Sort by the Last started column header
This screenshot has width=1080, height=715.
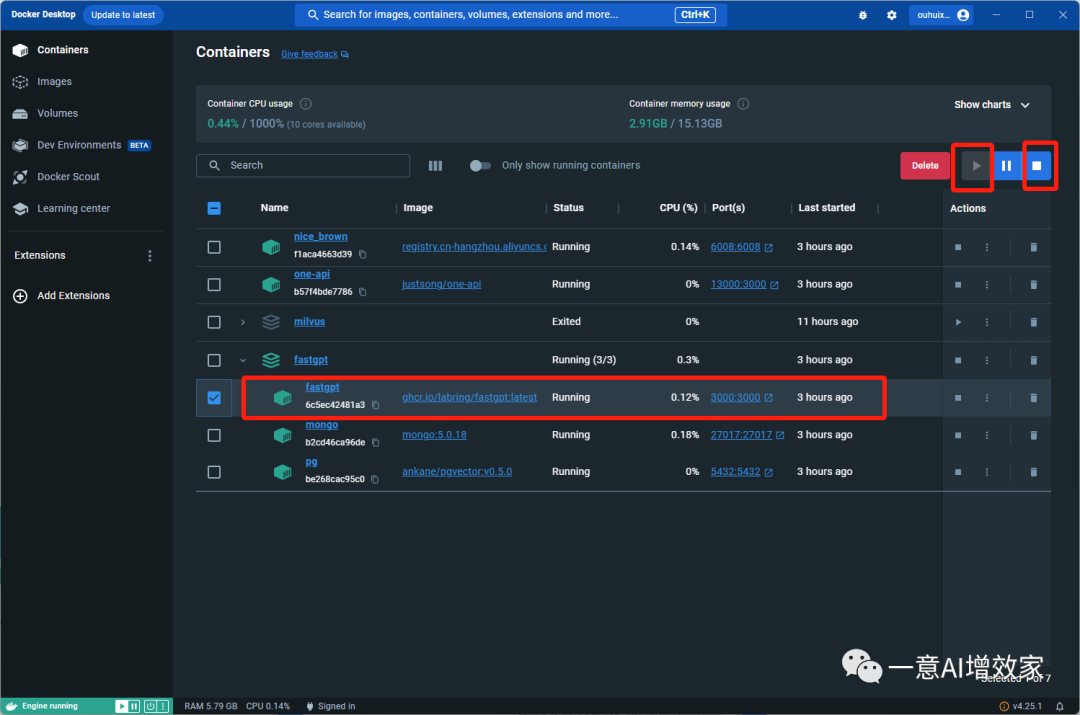point(827,208)
